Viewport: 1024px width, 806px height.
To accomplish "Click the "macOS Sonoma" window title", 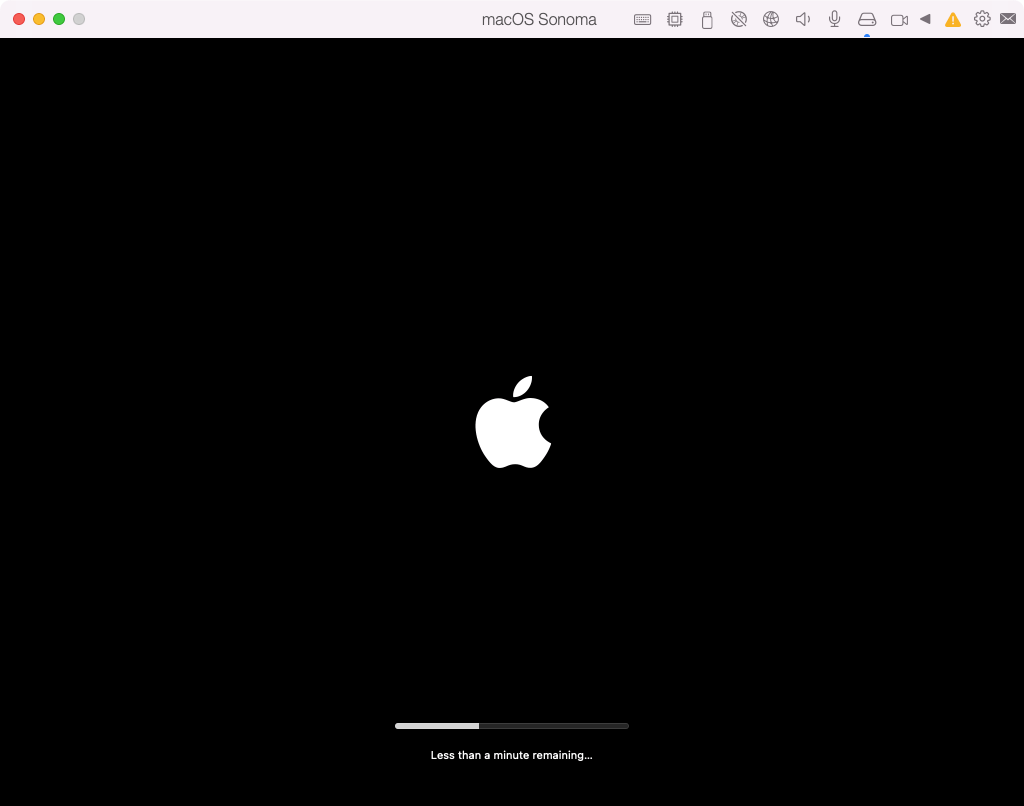I will (539, 19).
